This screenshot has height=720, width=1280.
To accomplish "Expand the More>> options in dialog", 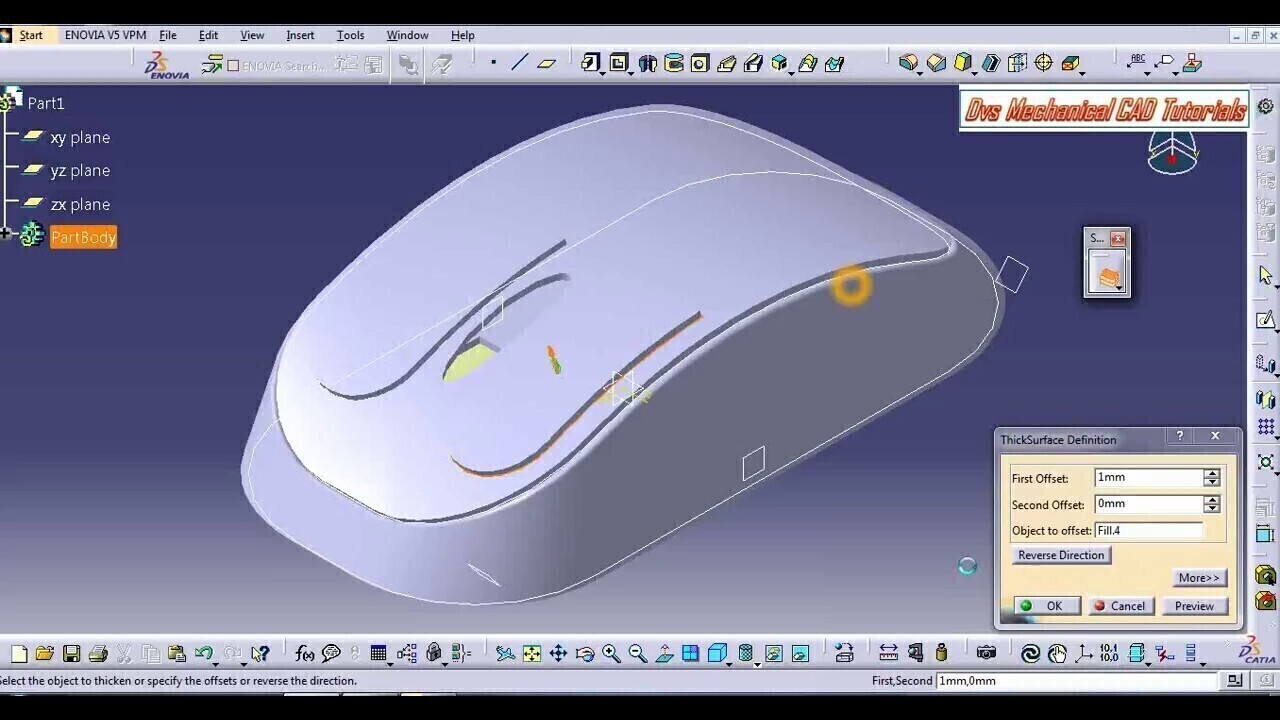I will coord(1198,578).
